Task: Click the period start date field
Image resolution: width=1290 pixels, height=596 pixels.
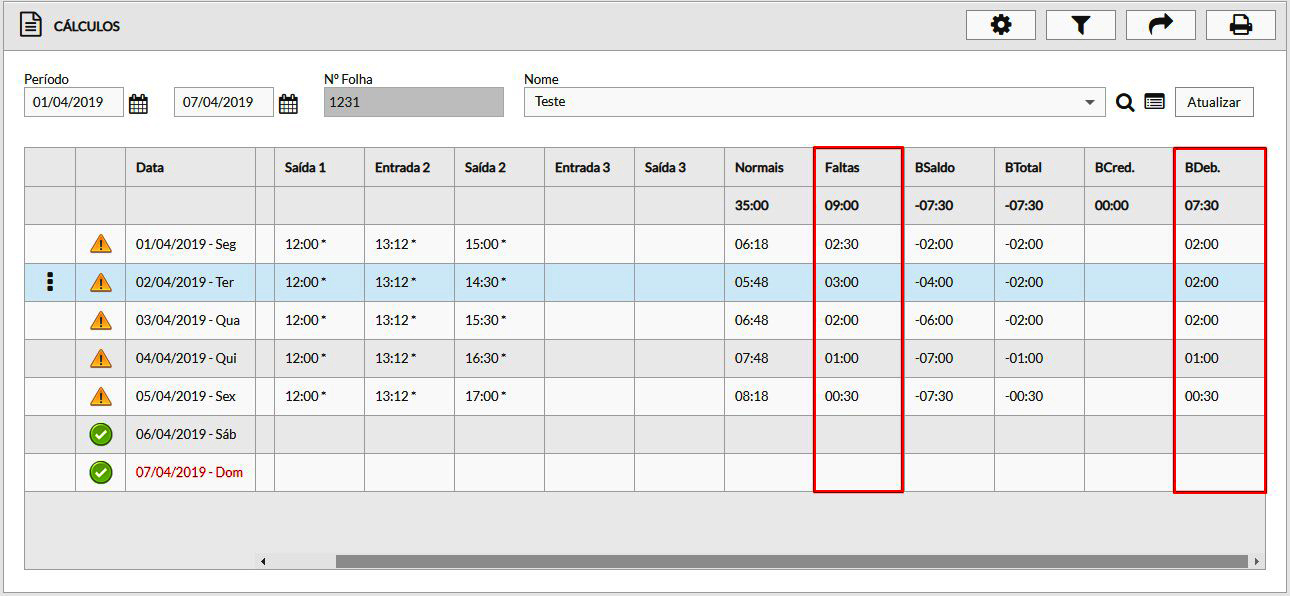Action: pos(73,102)
